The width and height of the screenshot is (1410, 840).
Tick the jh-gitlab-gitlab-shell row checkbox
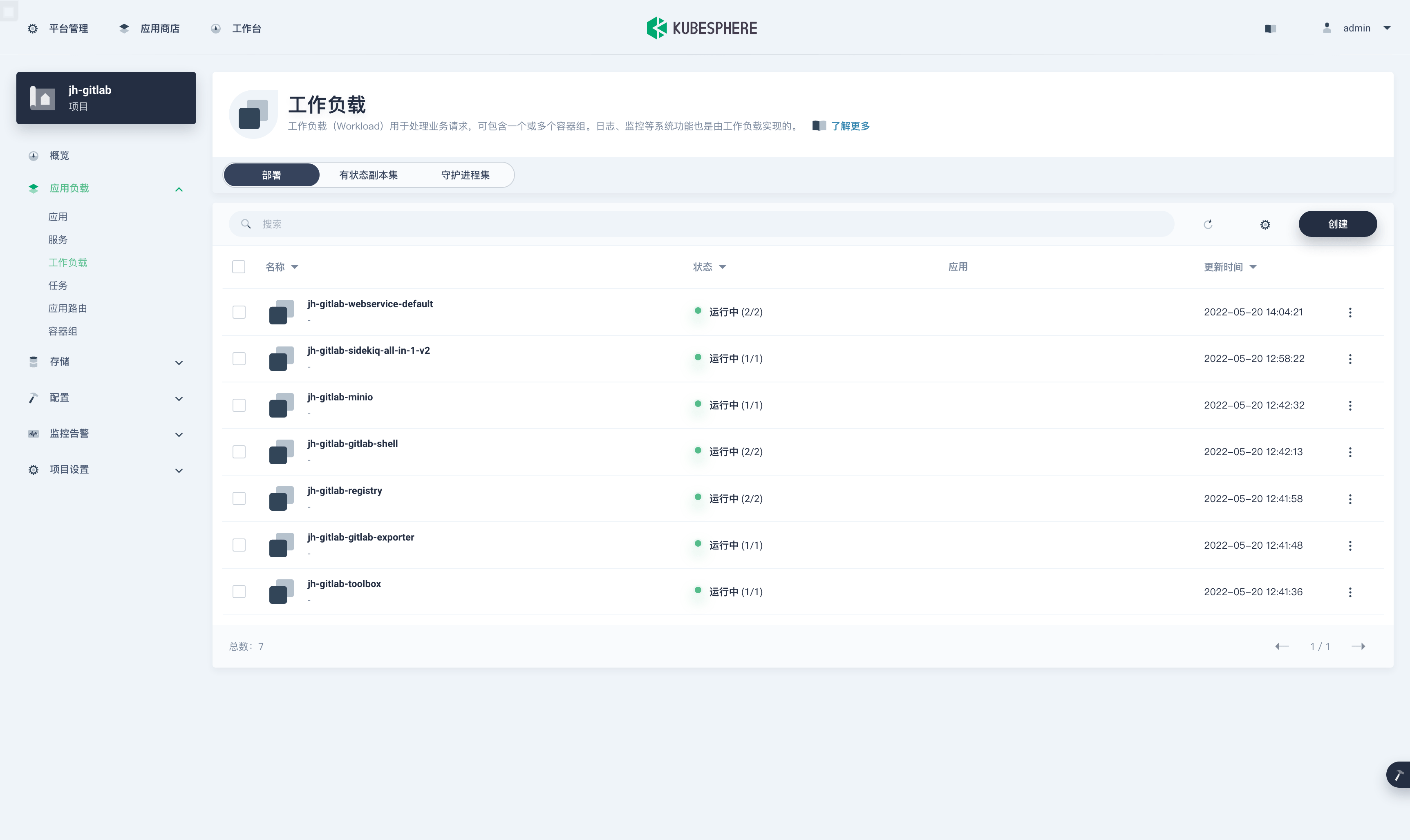pos(239,452)
